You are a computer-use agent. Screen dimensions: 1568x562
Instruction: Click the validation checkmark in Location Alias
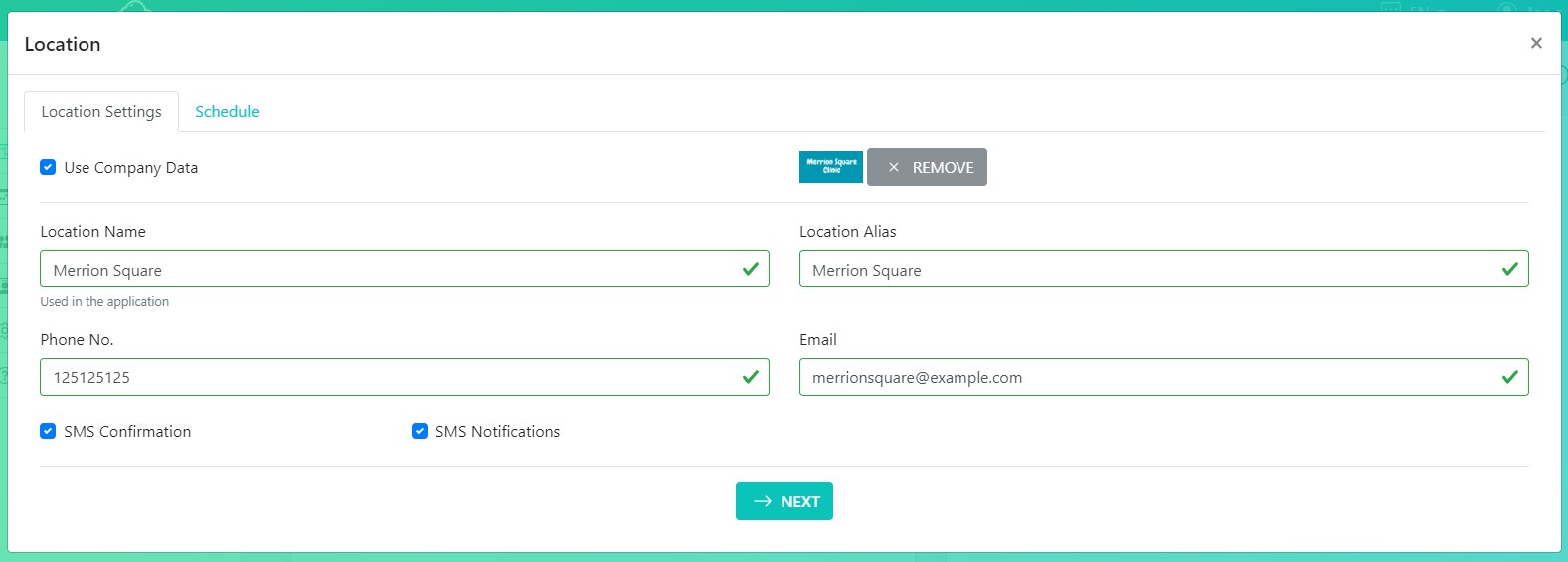[1509, 269]
